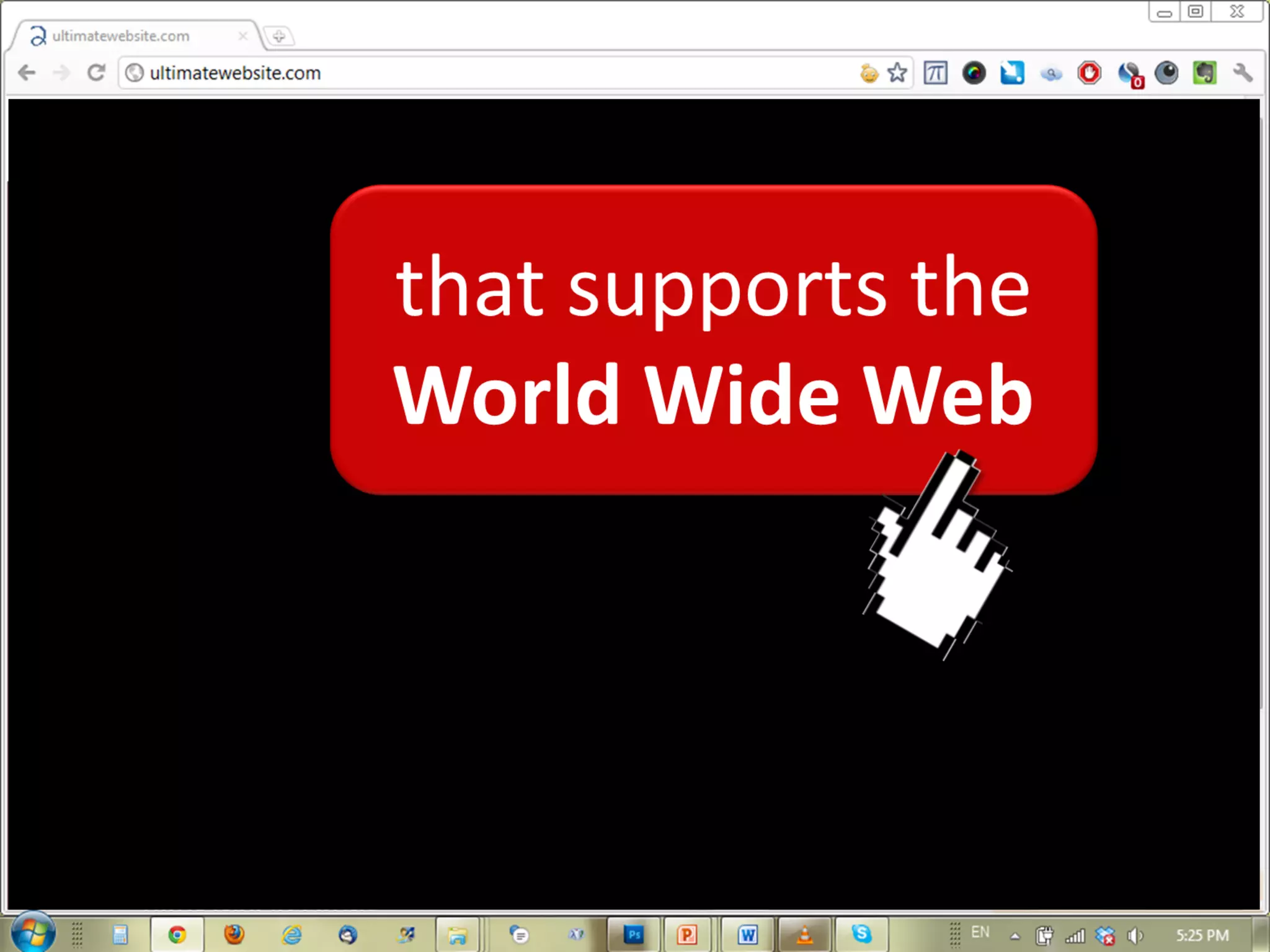This screenshot has width=1270, height=952.
Task: Click the gray eyeball extension icon
Action: (x=1166, y=73)
